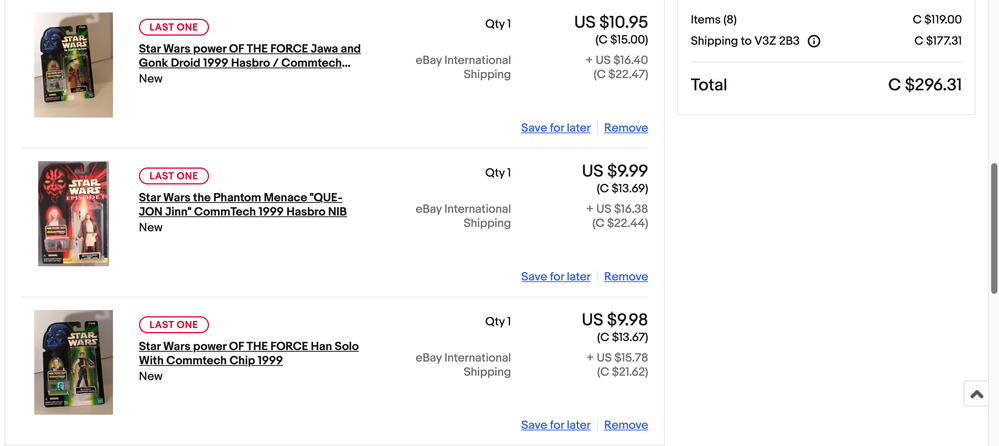Click the LAST ONE badge on Han Solo listing
Screen dimensions: 999x446
[174, 325]
